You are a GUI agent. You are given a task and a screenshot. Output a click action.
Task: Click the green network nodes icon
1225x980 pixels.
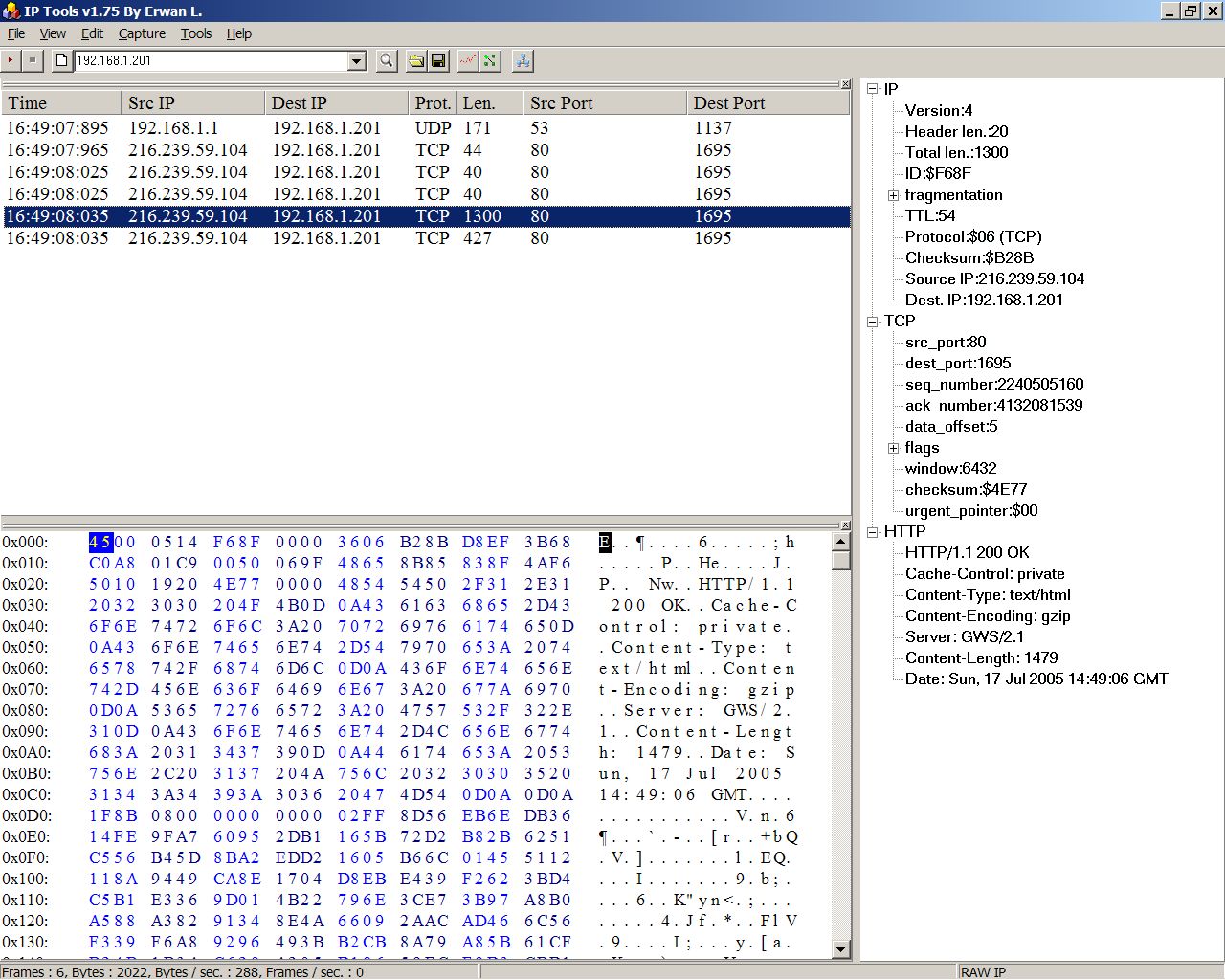490,61
